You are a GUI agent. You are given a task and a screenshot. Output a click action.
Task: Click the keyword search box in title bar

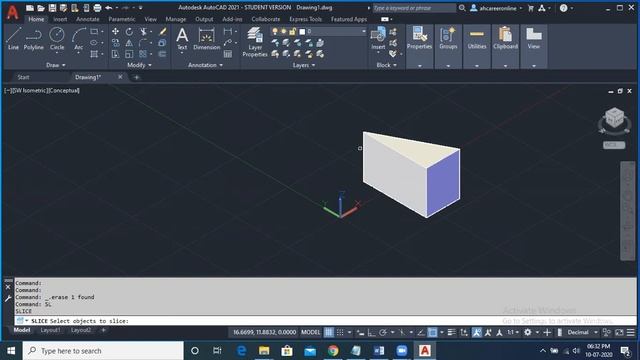coord(414,8)
